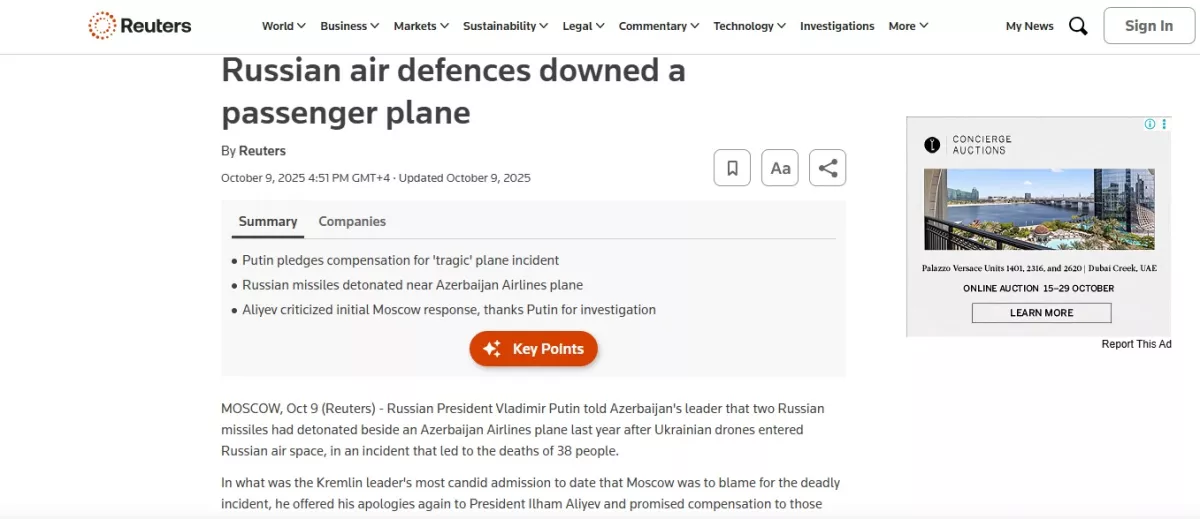This screenshot has width=1200, height=519.
Task: Click the sparkle Key Points button
Action: coord(534,349)
